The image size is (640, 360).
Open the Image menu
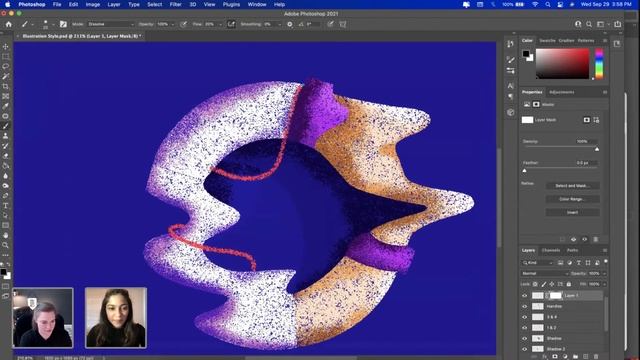pos(93,4)
